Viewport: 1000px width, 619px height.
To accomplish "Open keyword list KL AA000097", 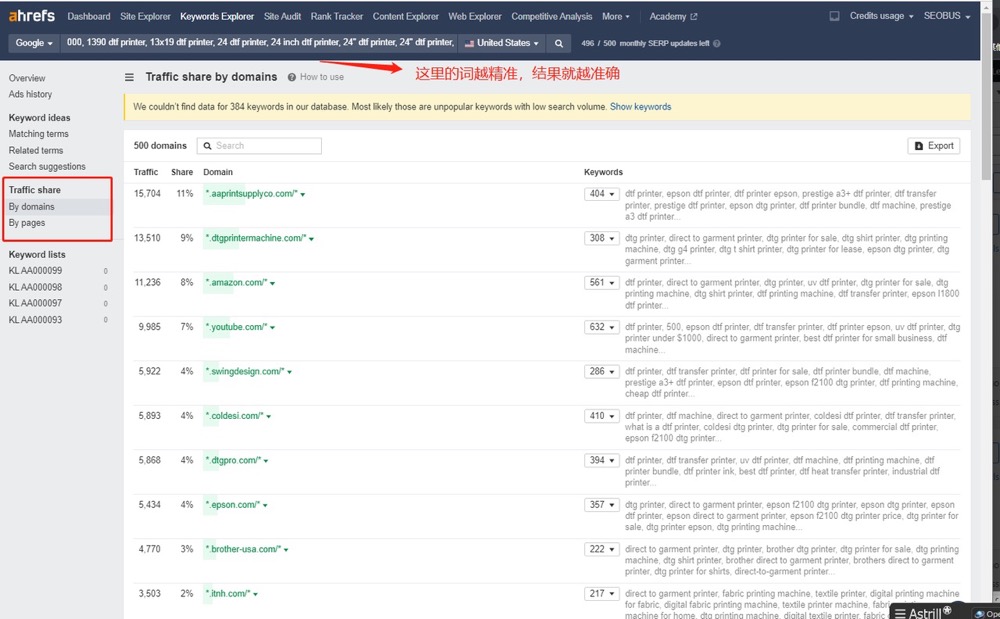I will 35,303.
